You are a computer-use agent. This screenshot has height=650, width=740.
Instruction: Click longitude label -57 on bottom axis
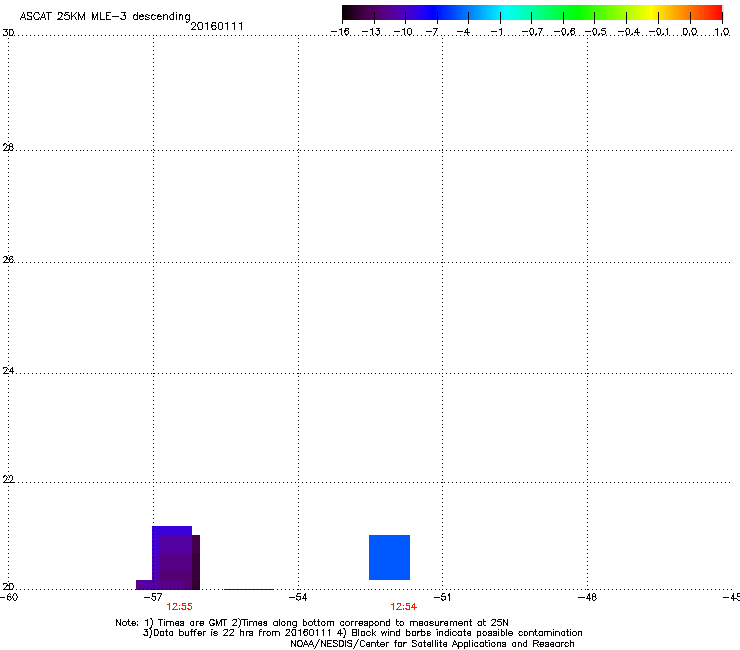tap(153, 597)
